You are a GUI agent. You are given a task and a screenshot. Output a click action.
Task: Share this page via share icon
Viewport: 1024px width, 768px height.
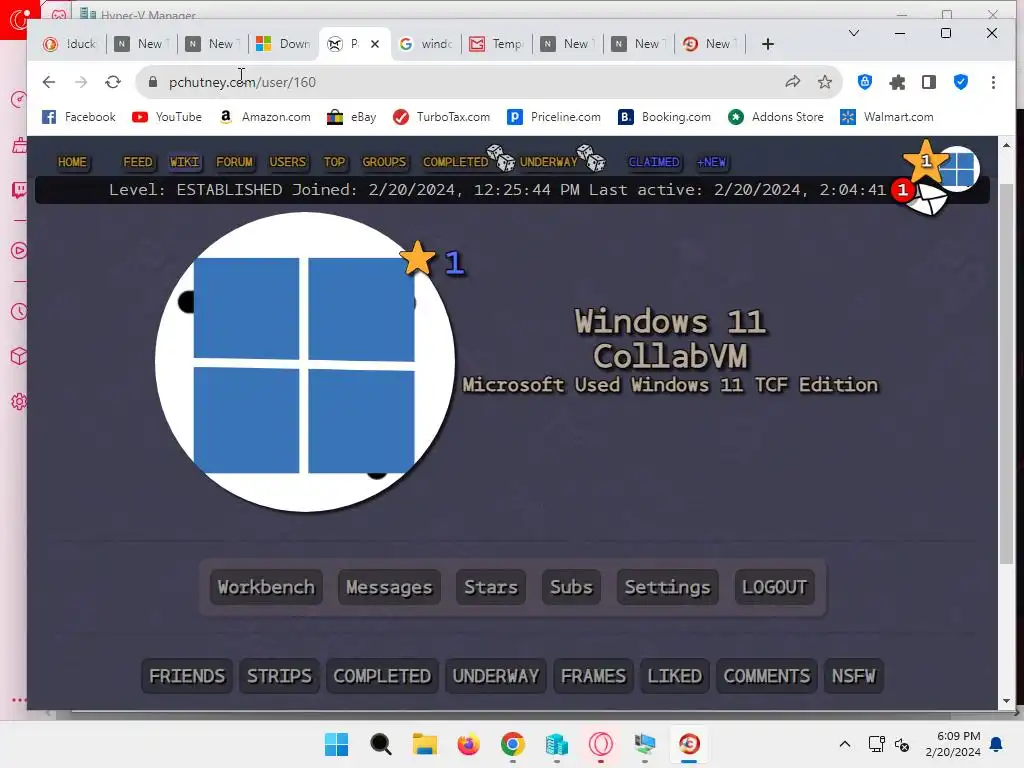click(793, 82)
